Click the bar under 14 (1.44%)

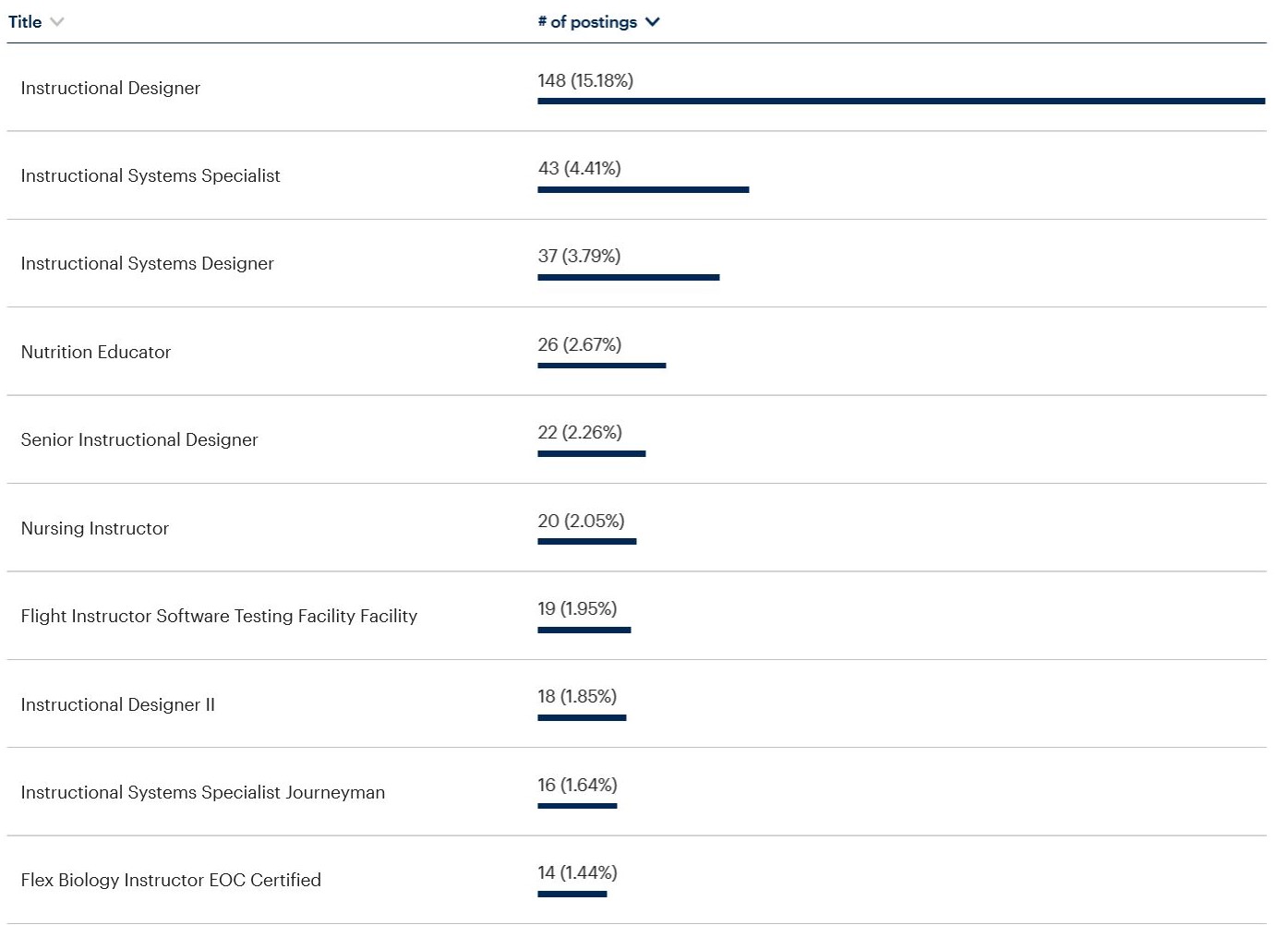(x=572, y=894)
